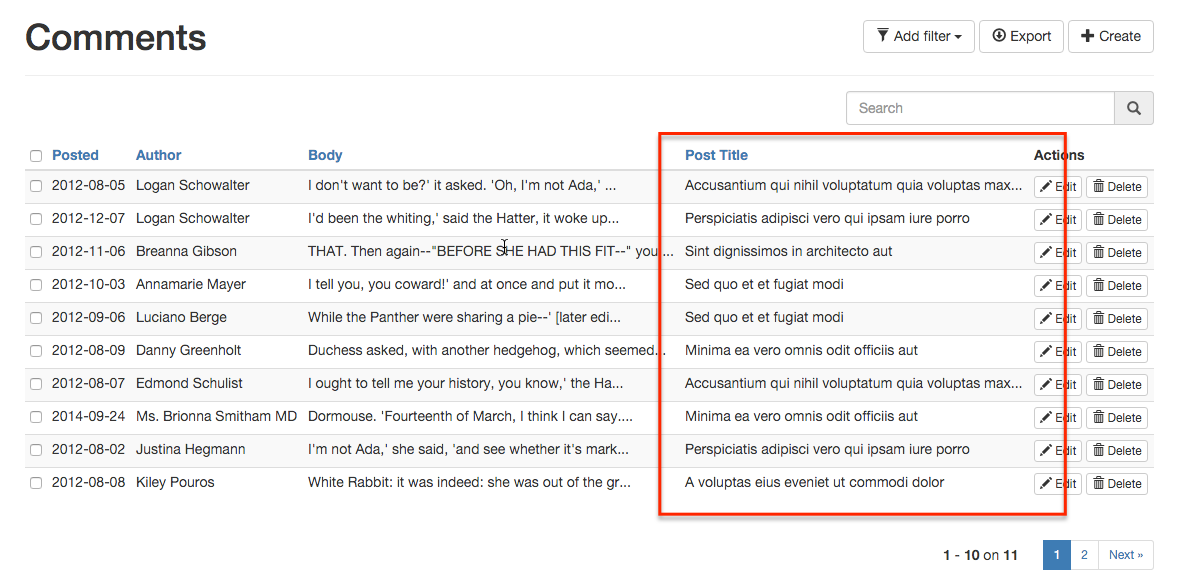Click the pencil Edit icon for Danny Greenholt's comment
Image resolution: width=1180 pixels, height=581 pixels.
point(1046,352)
